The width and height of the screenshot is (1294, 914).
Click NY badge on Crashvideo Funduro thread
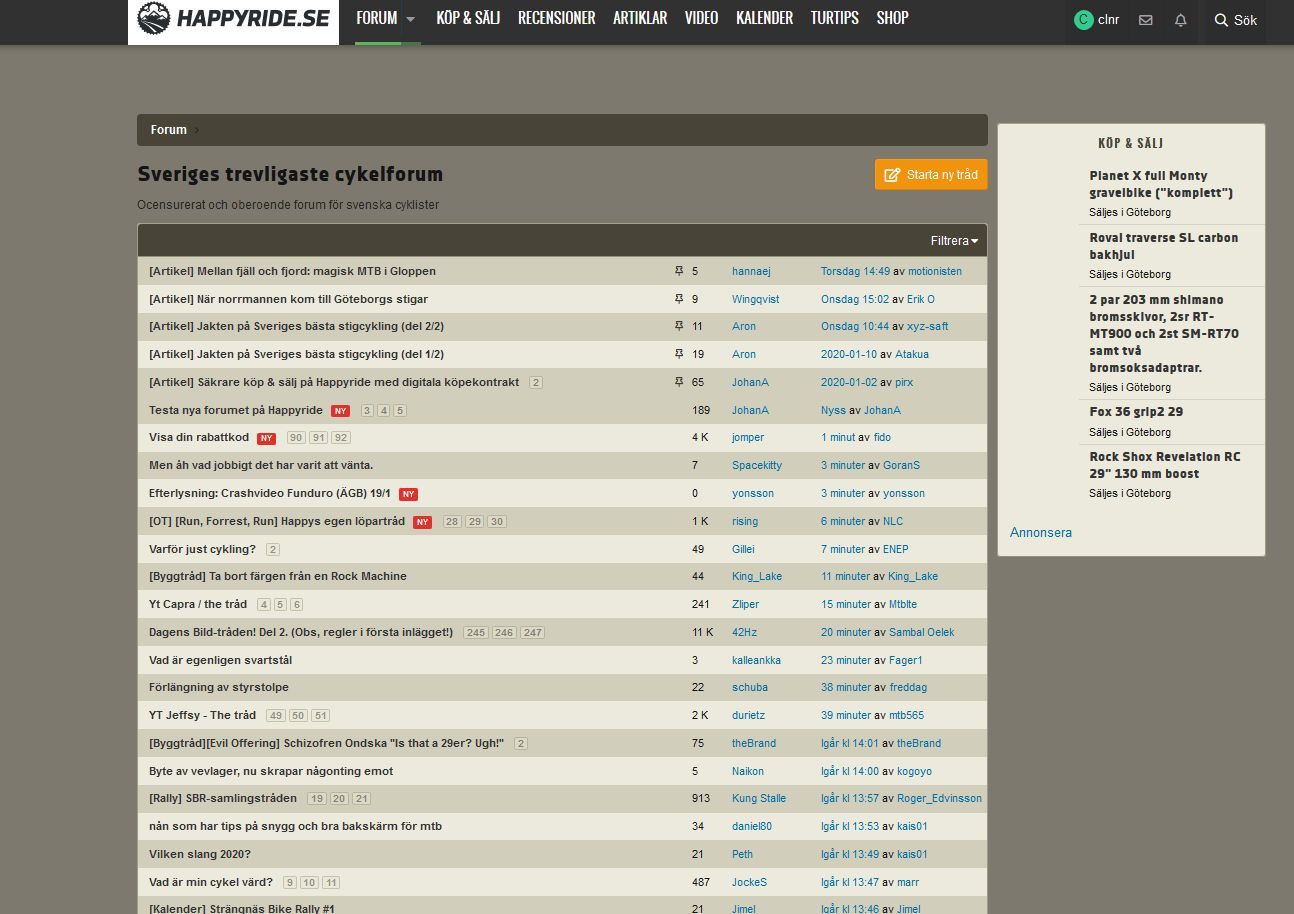point(408,494)
